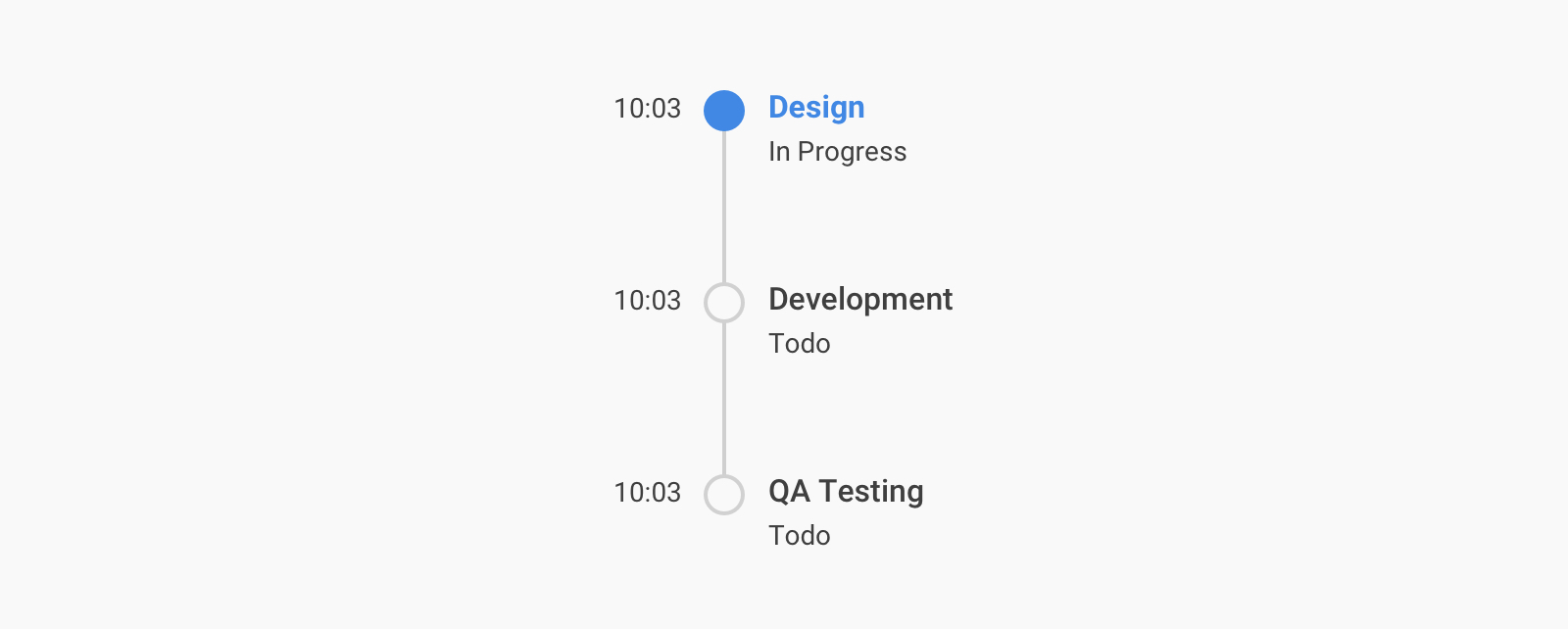Click the 10:03 timestamp beside Design
1568x629 pixels.
[x=647, y=109]
